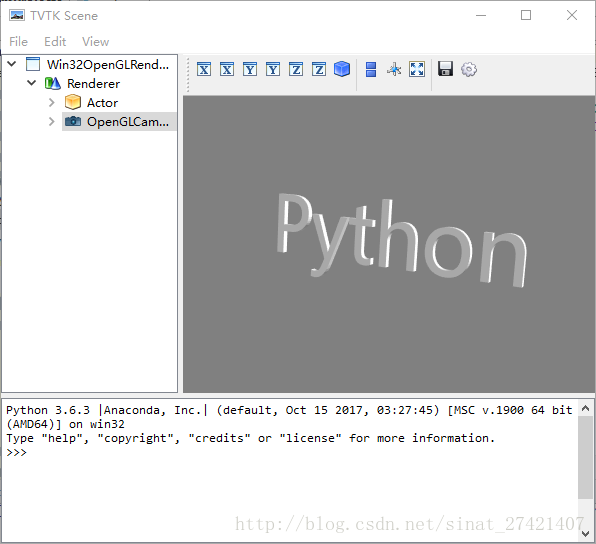Click the 3D Python text in the scene
The image size is (596, 544).
tap(401, 241)
